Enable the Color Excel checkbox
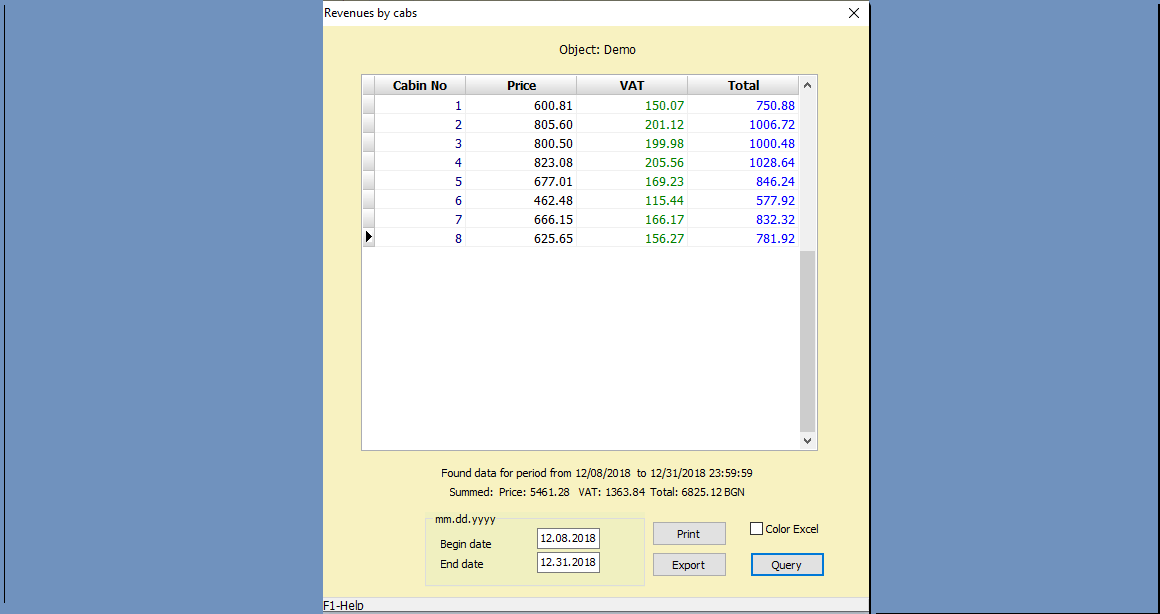1160x614 pixels. click(757, 529)
